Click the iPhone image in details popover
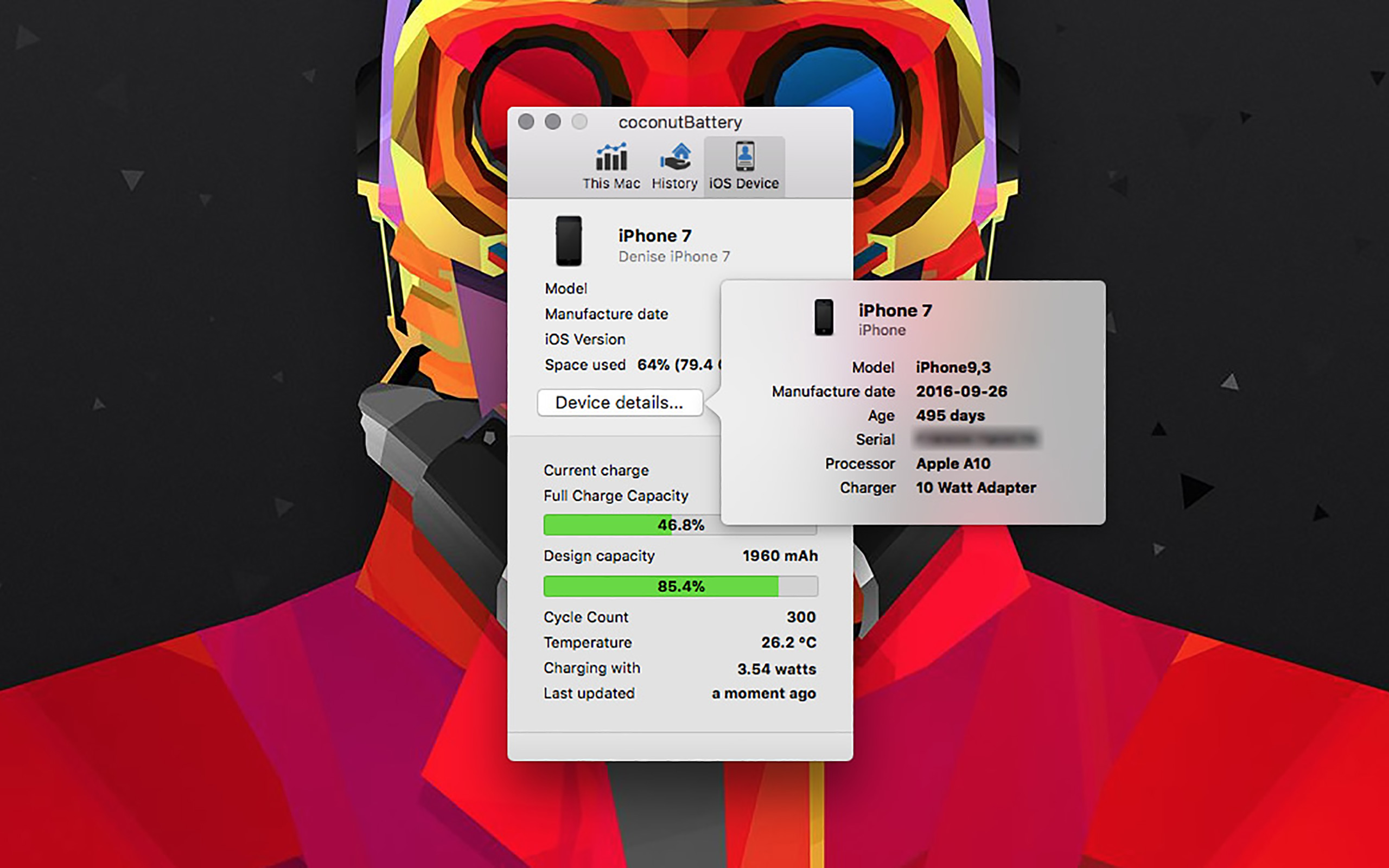The width and height of the screenshot is (1389, 868). coord(824,317)
